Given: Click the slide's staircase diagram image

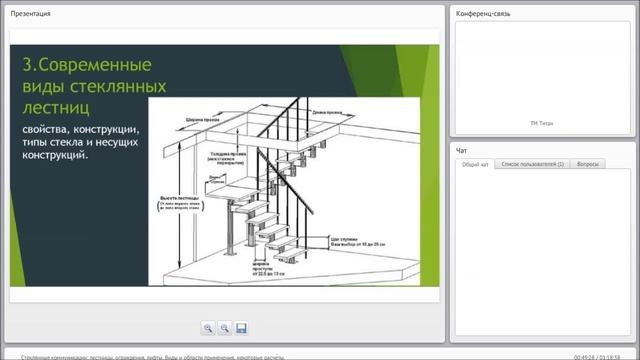Looking at the screenshot, I should [x=284, y=191].
